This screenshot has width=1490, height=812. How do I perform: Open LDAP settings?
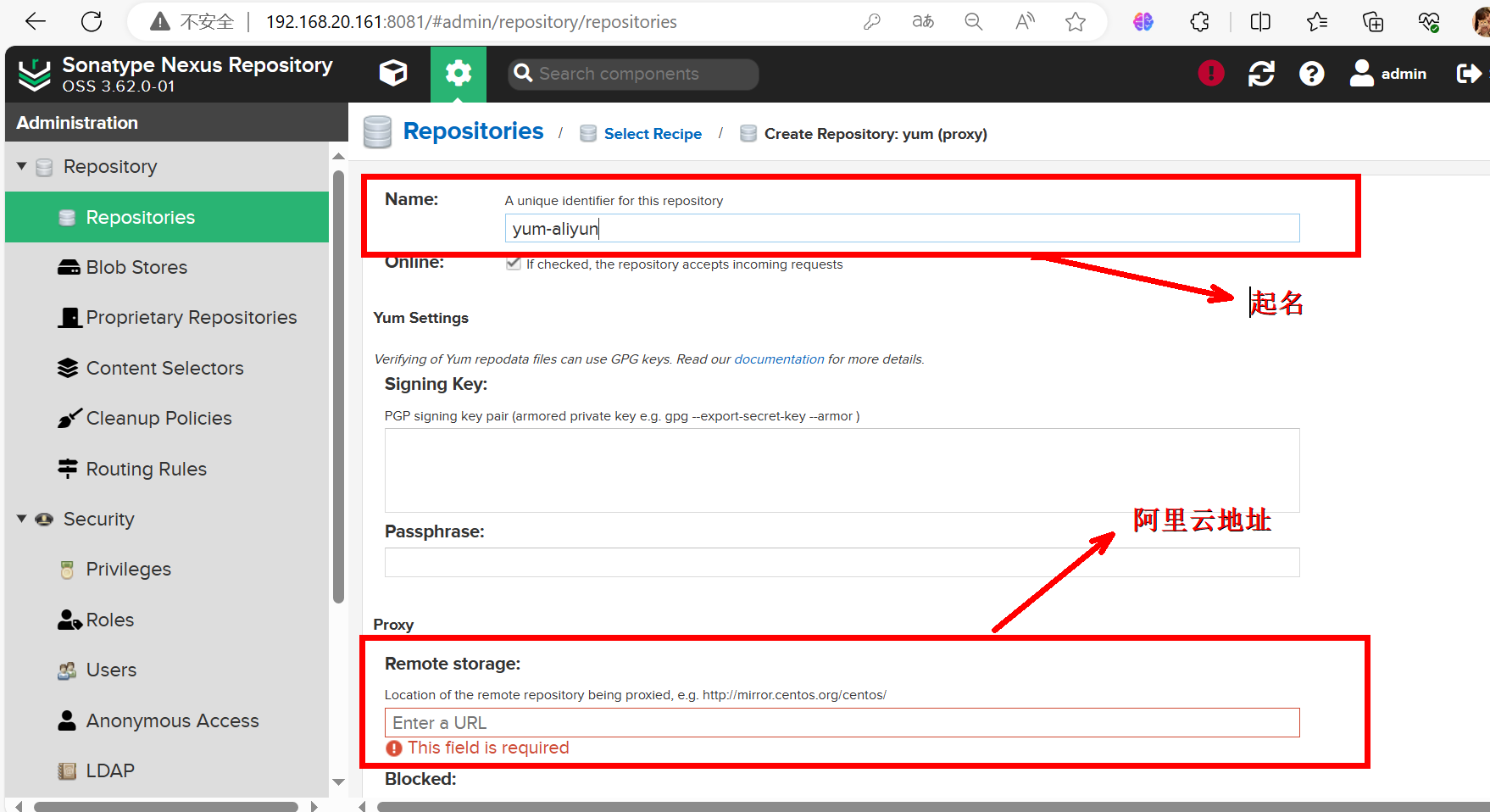click(167, 770)
